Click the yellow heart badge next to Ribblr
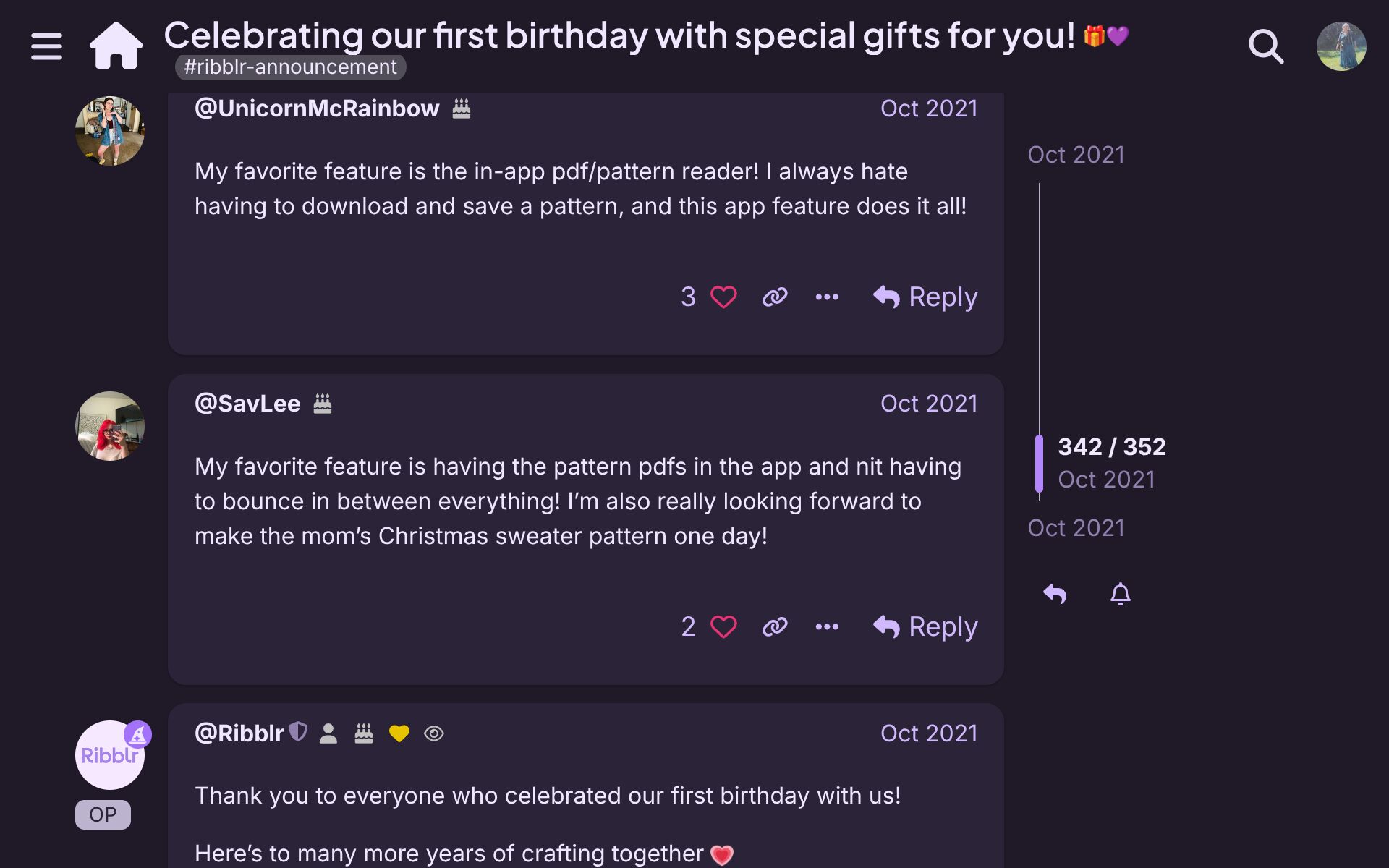The width and height of the screenshot is (1389, 868). [x=399, y=733]
